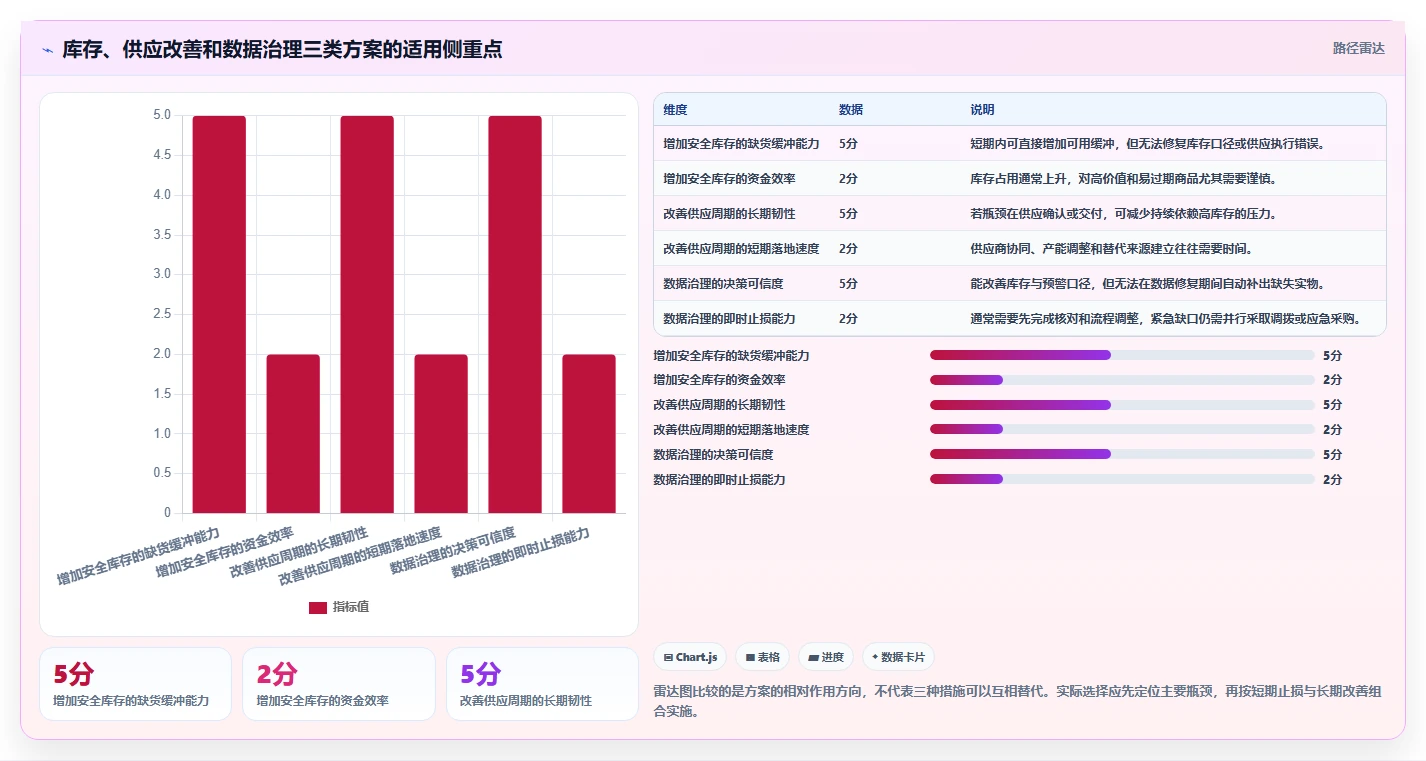Click table cell 改善供应周期的长期韧性
The height and width of the screenshot is (761, 1426).
pos(729,214)
